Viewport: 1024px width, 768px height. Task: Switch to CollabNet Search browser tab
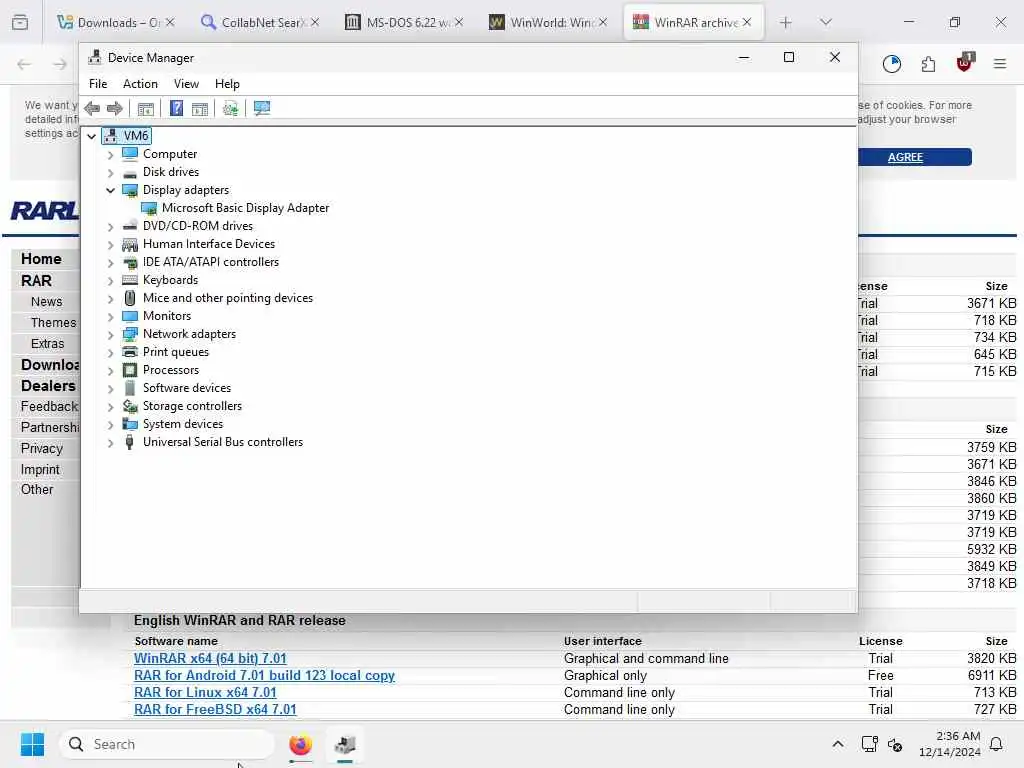260,22
